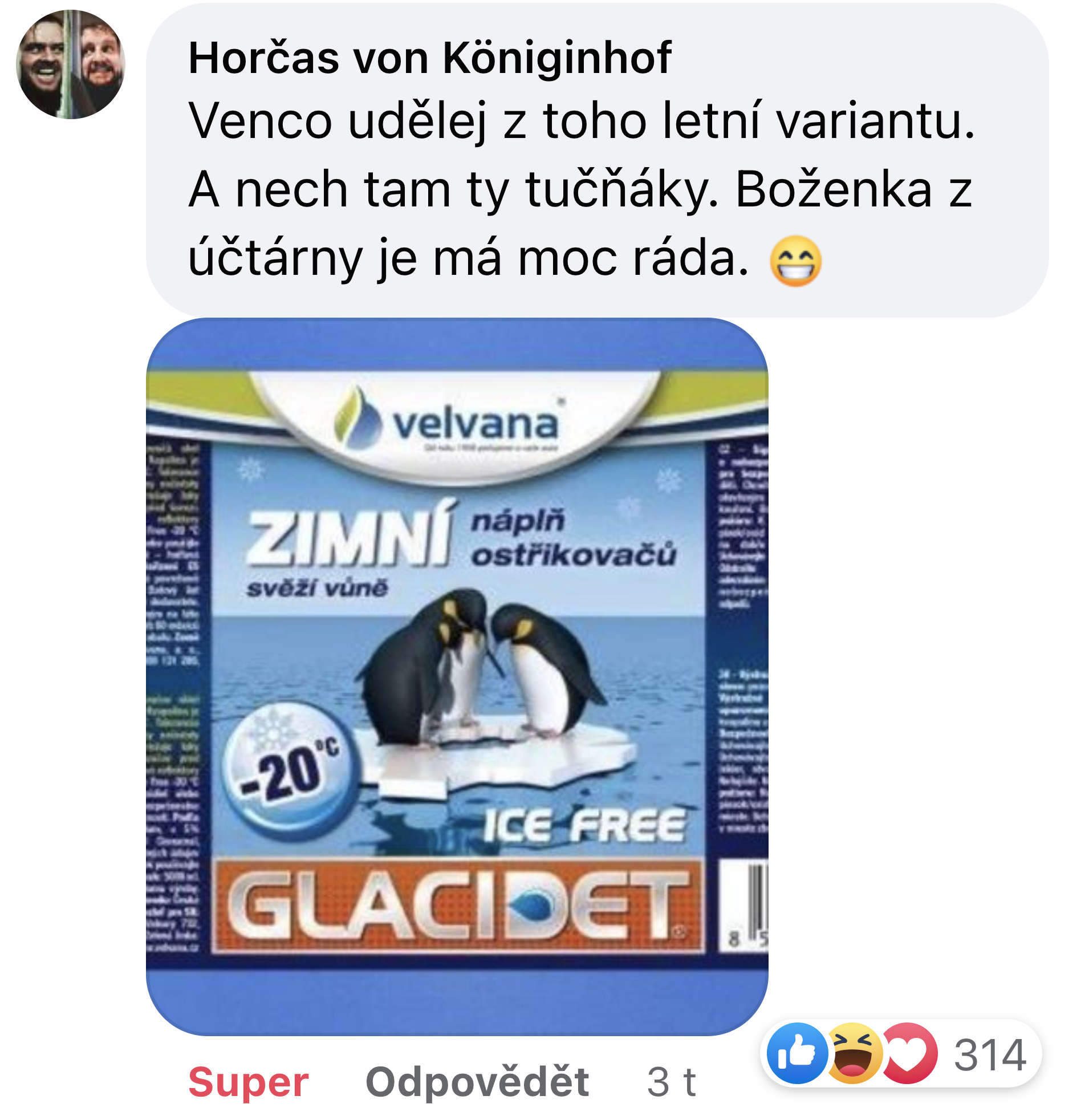Click the ICE FREE text on the label
The height and width of the screenshot is (1120, 1089).
tap(583, 826)
